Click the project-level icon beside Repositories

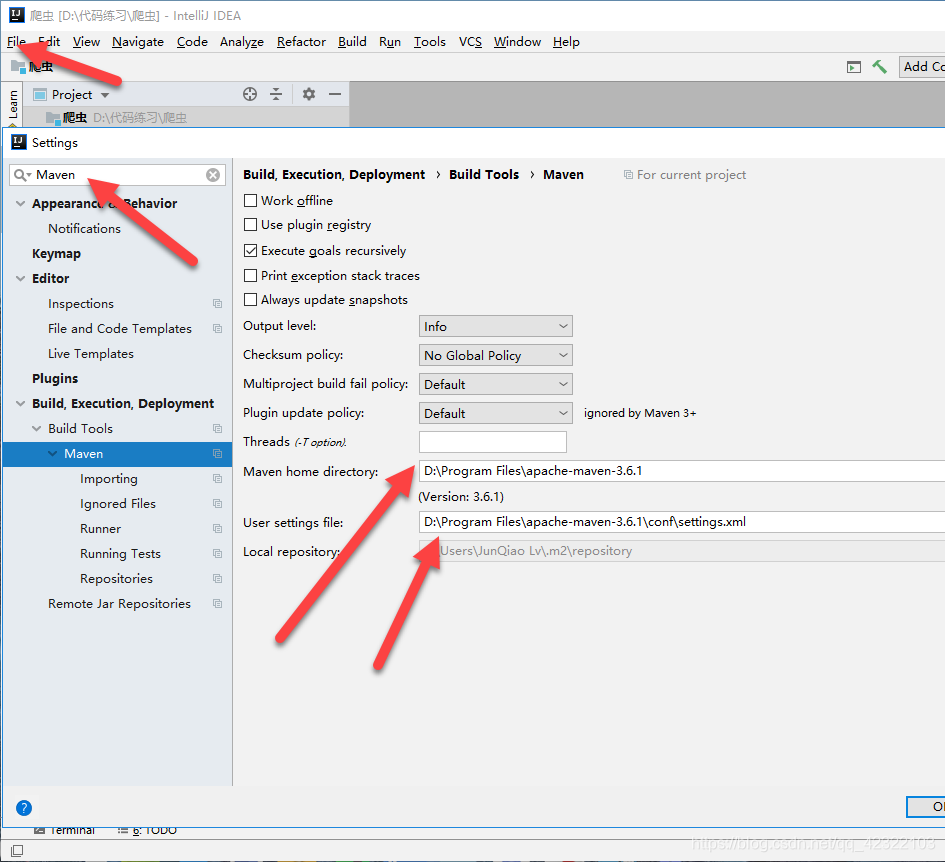pos(218,579)
